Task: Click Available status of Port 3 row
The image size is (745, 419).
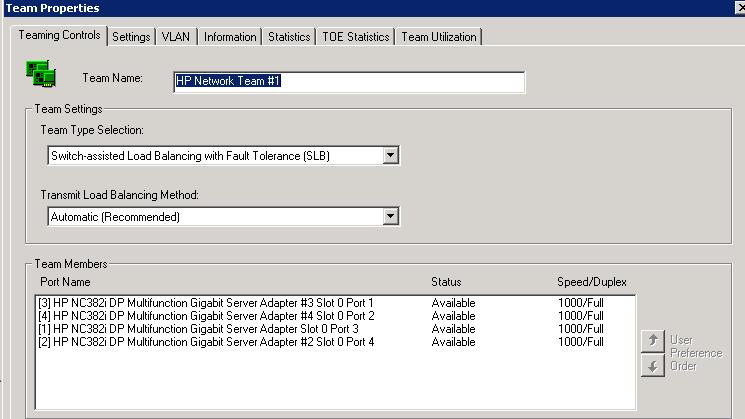Action: pos(453,329)
